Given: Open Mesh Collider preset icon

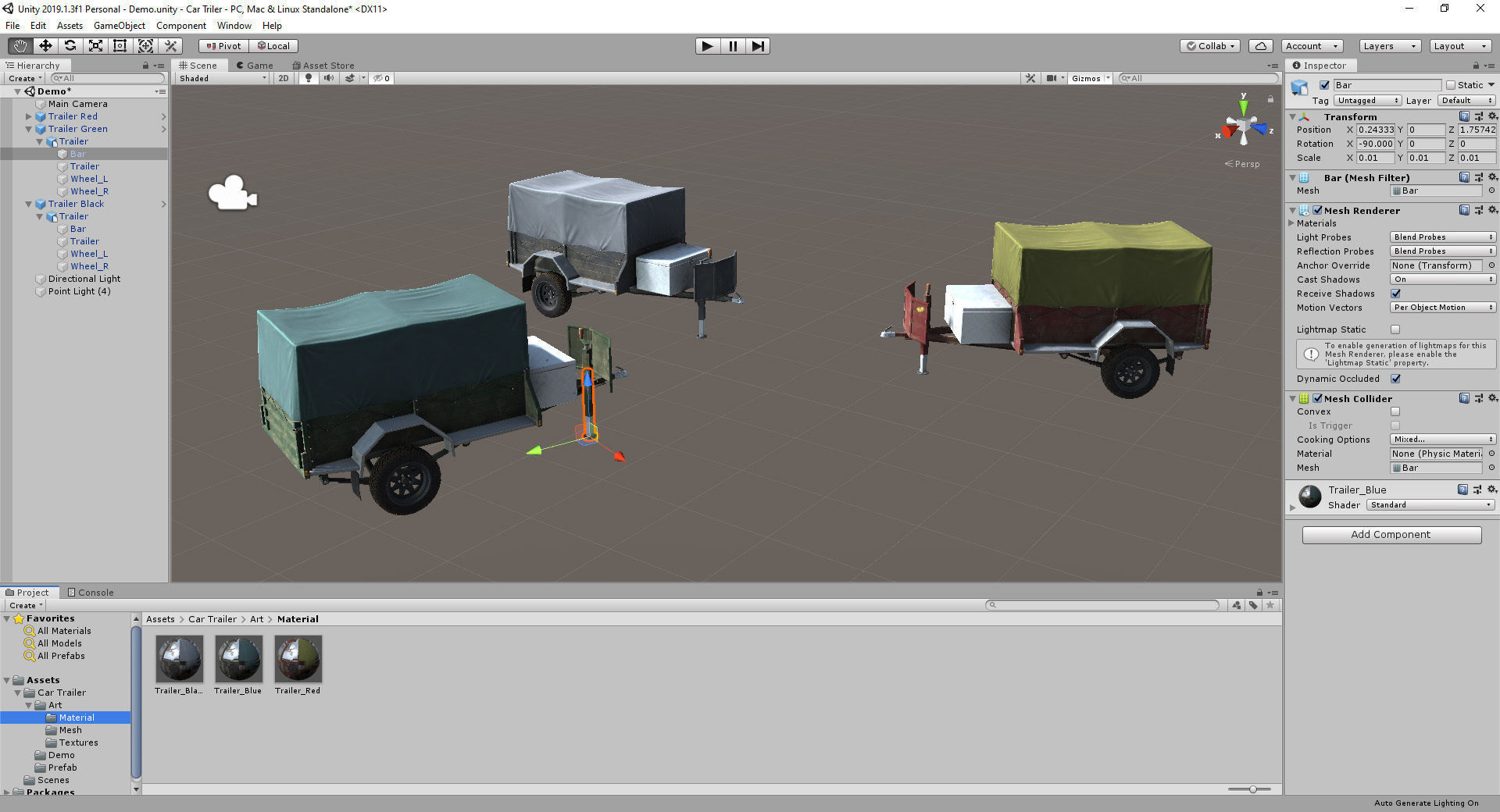Looking at the screenshot, I should pos(1478,398).
